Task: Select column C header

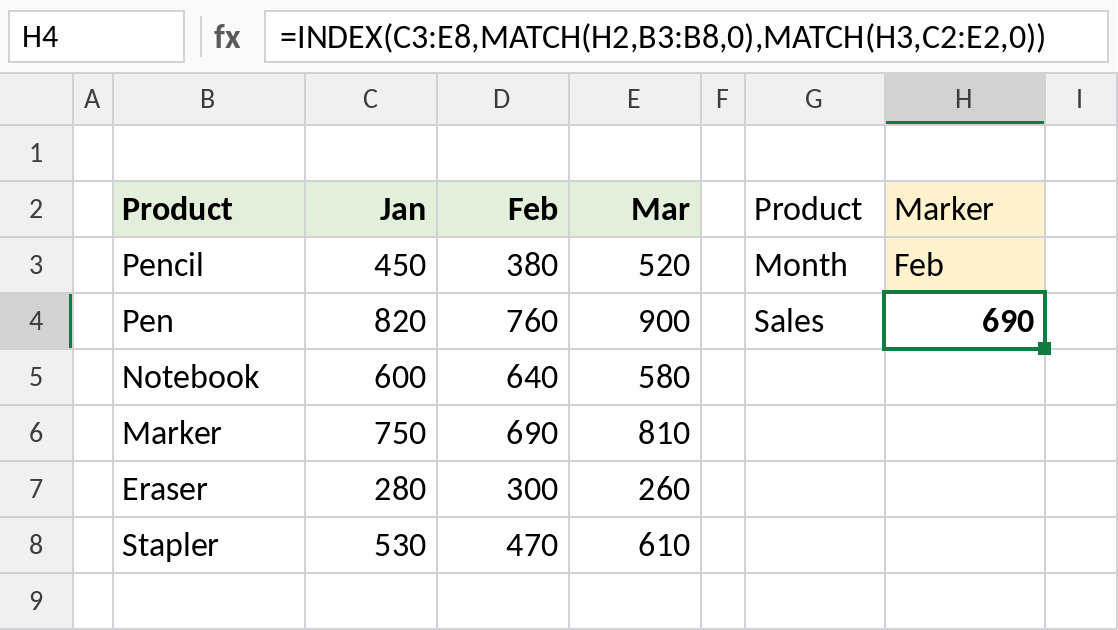Action: [371, 99]
